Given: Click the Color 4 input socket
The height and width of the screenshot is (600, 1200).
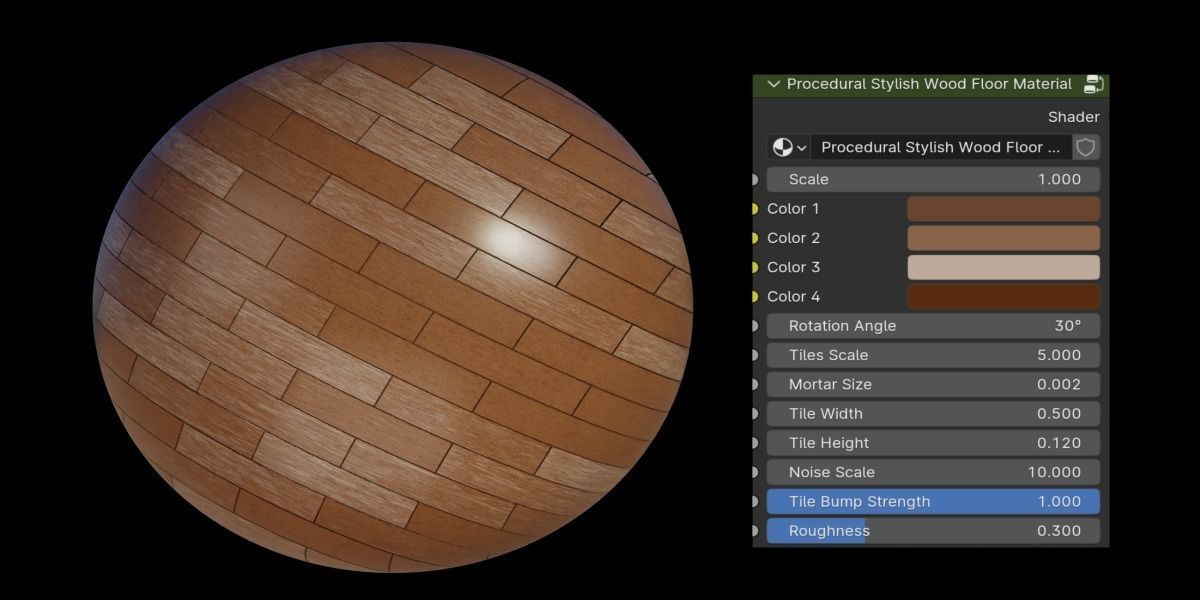Looking at the screenshot, I should (x=754, y=296).
